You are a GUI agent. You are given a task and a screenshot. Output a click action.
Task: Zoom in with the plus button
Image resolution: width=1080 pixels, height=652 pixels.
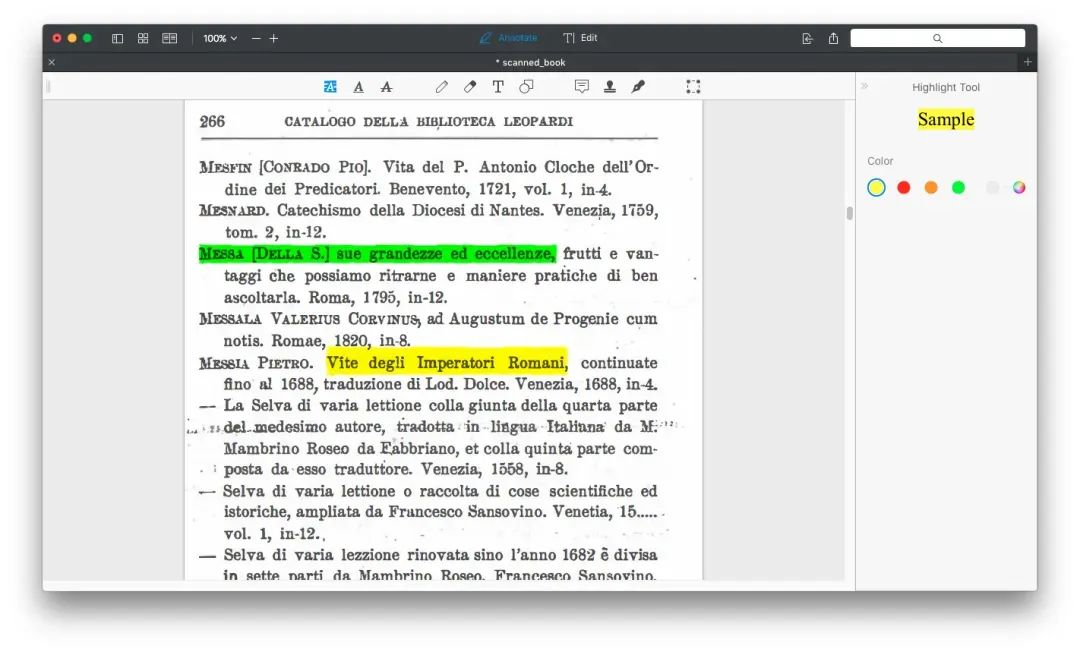(x=273, y=39)
